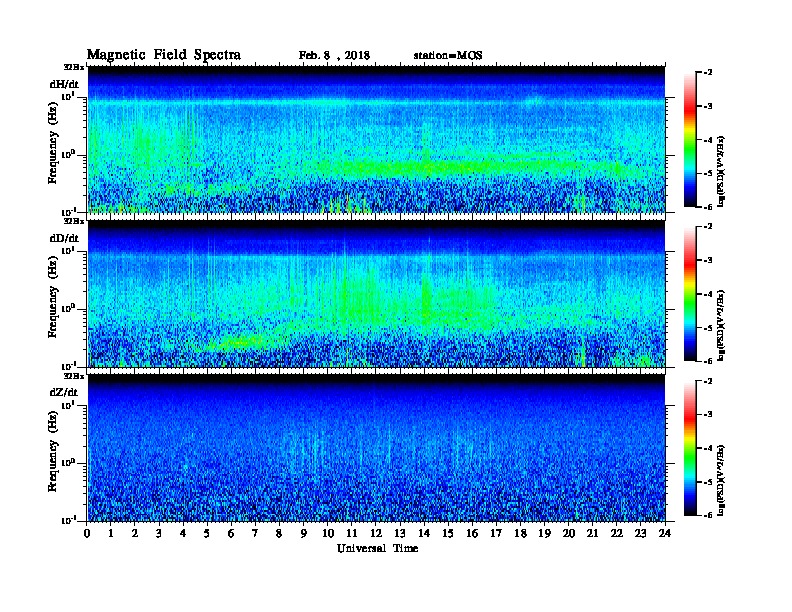Click the '-2' value on dZ/dt color bar
The width and height of the screenshot is (792, 612).
tap(708, 381)
